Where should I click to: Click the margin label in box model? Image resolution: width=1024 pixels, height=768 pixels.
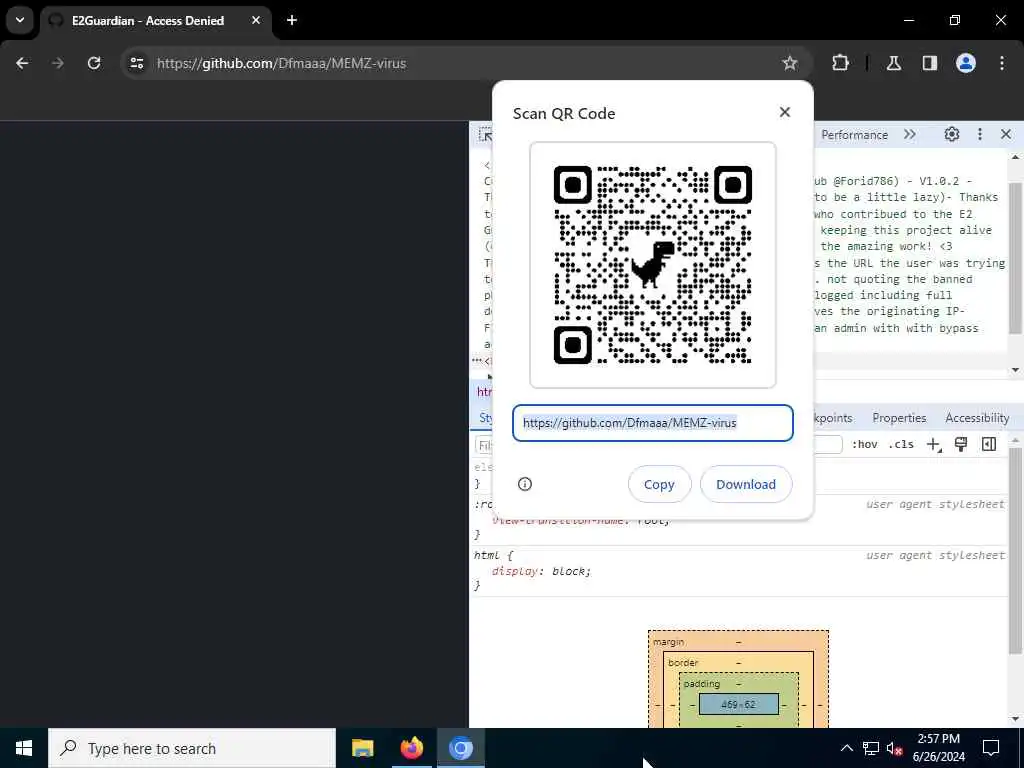(x=669, y=642)
